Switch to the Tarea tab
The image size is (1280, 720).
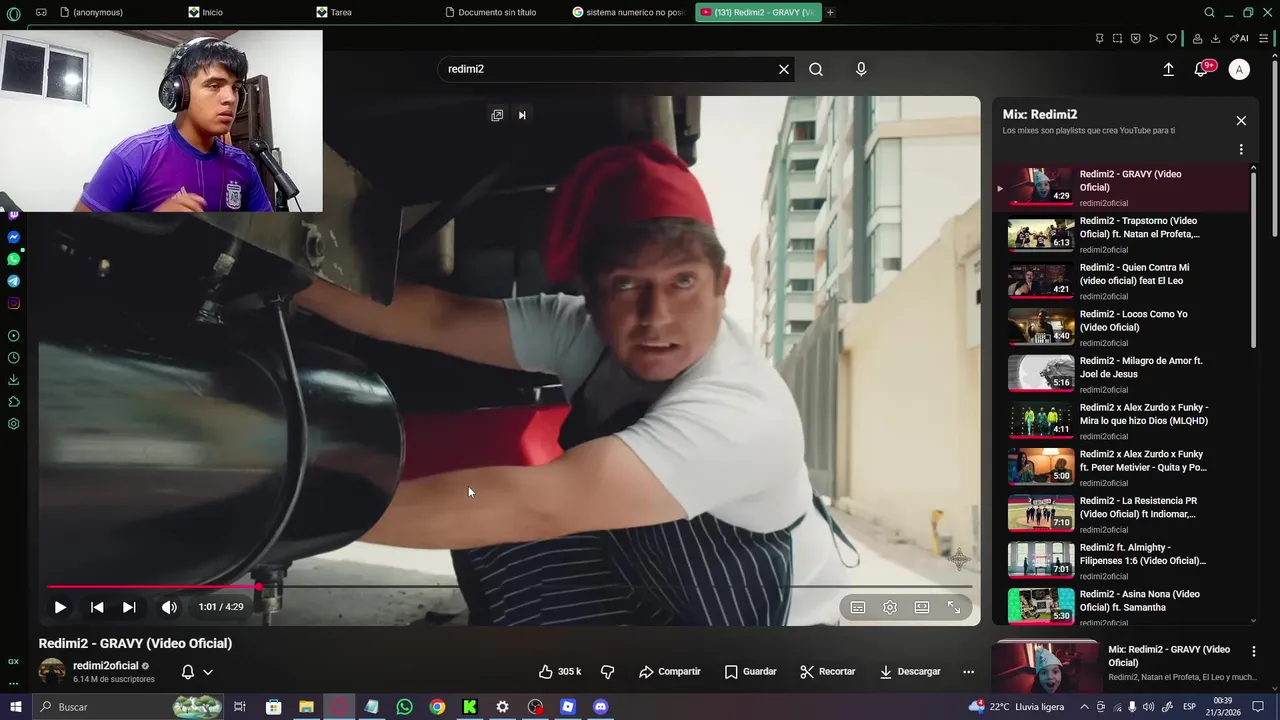pyautogui.click(x=340, y=12)
